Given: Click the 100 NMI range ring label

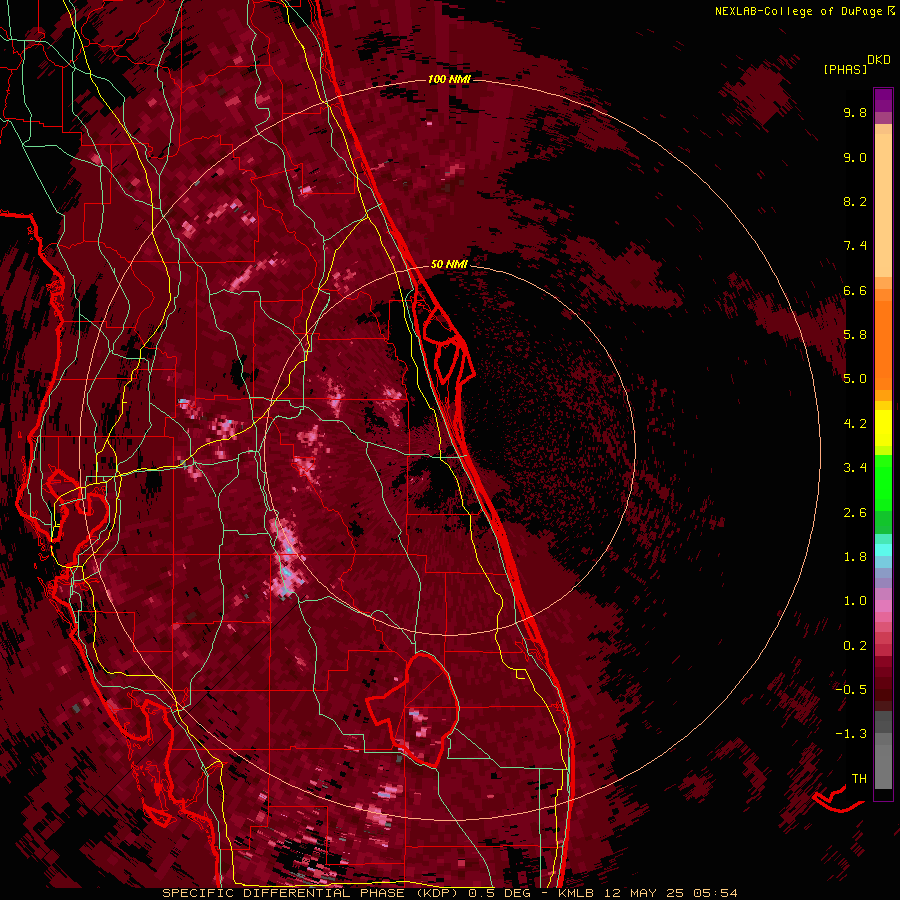Looking at the screenshot, I should 449,79.
